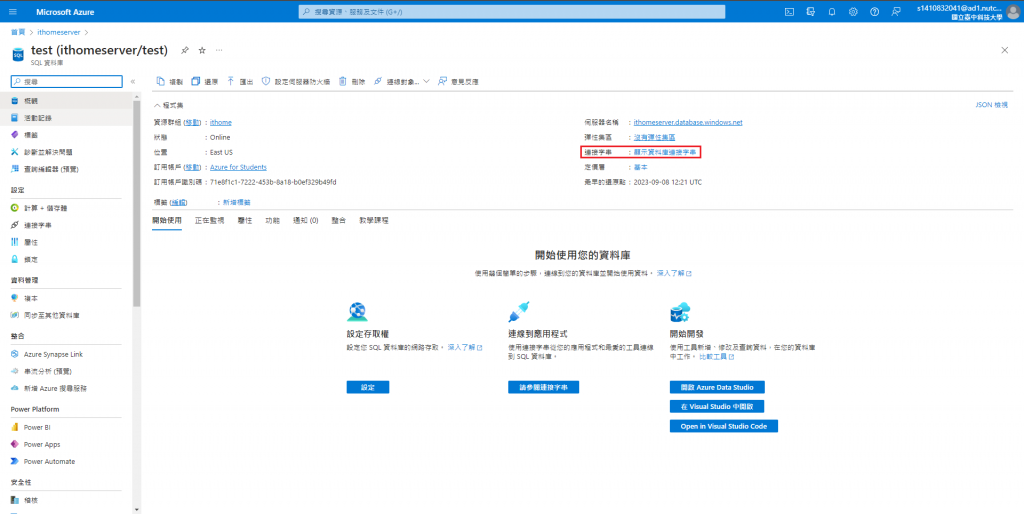Image resolution: width=1024 pixels, height=514 pixels.
Task: Click 設定伺服器防火牆 in toolbar
Action: tap(296, 82)
